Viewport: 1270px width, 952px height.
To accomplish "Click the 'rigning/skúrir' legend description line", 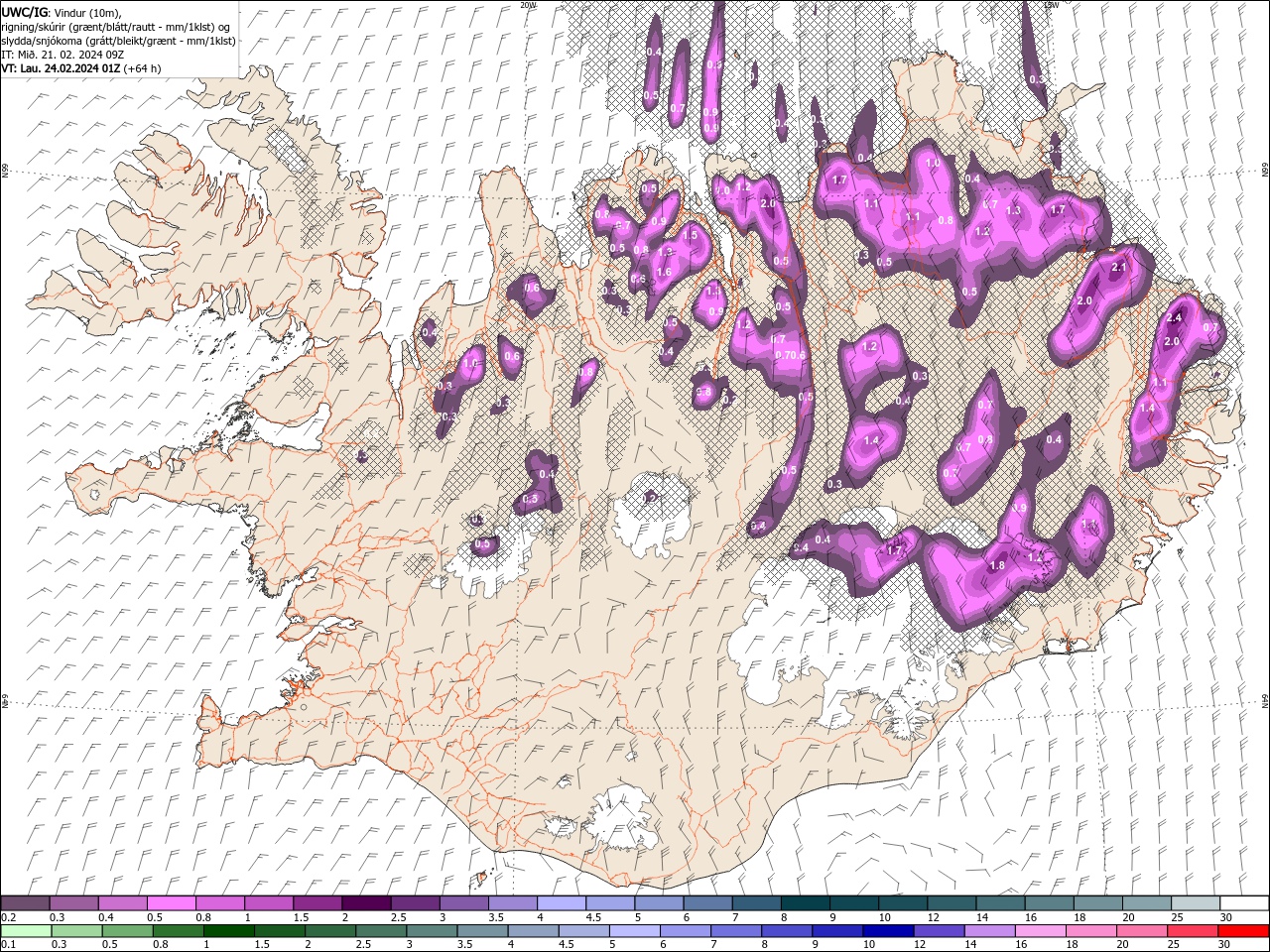I will 116,26.
